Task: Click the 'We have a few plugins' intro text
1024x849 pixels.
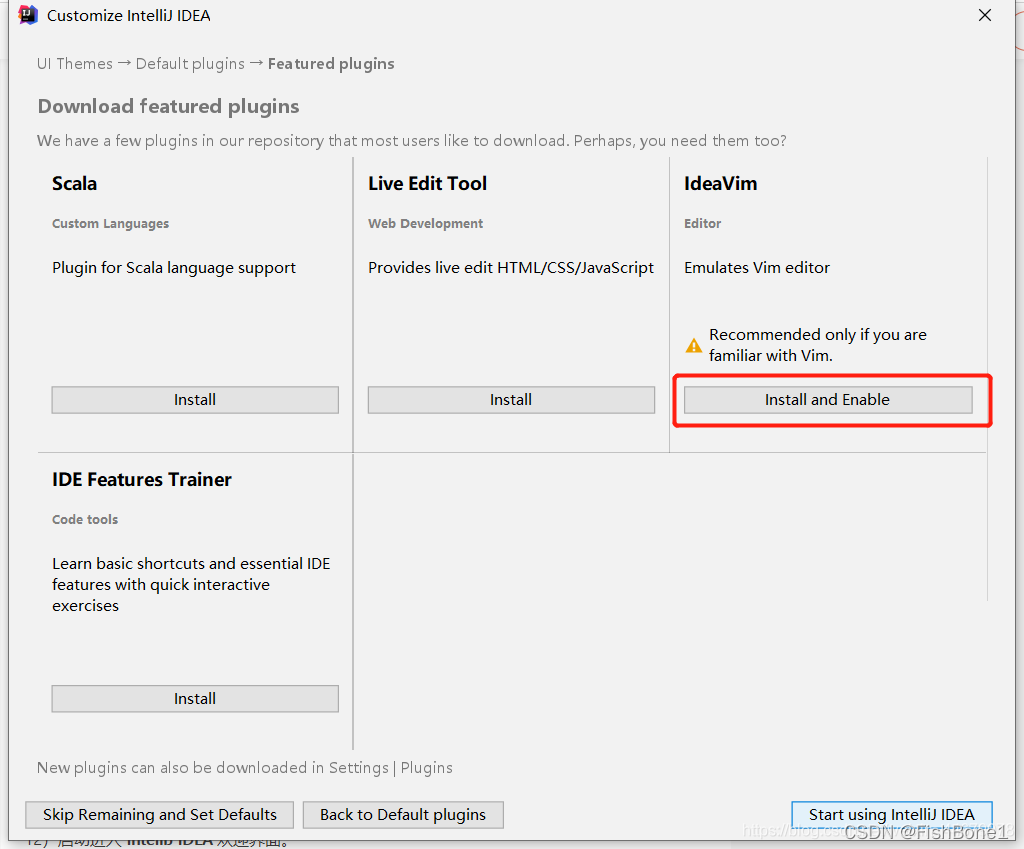Action: [x=411, y=140]
